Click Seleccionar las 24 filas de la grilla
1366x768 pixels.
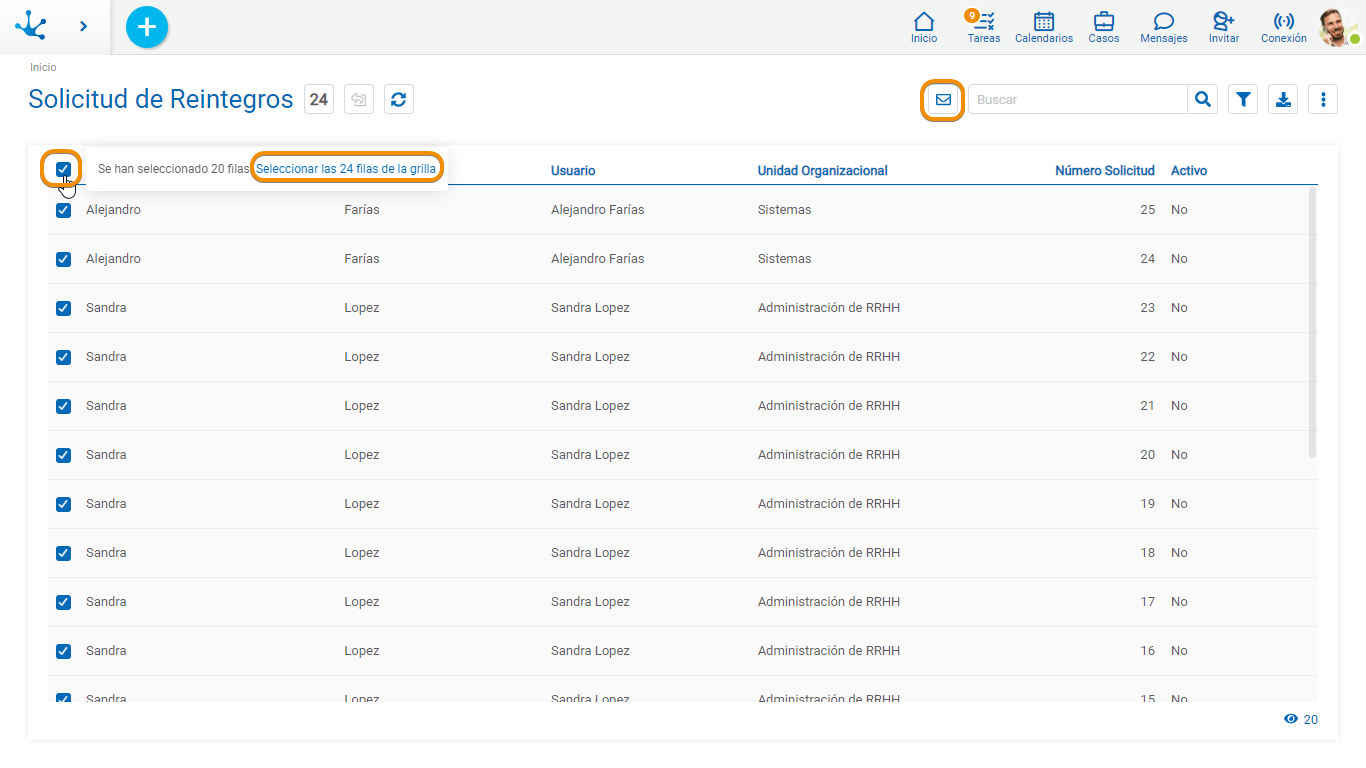(x=346, y=170)
